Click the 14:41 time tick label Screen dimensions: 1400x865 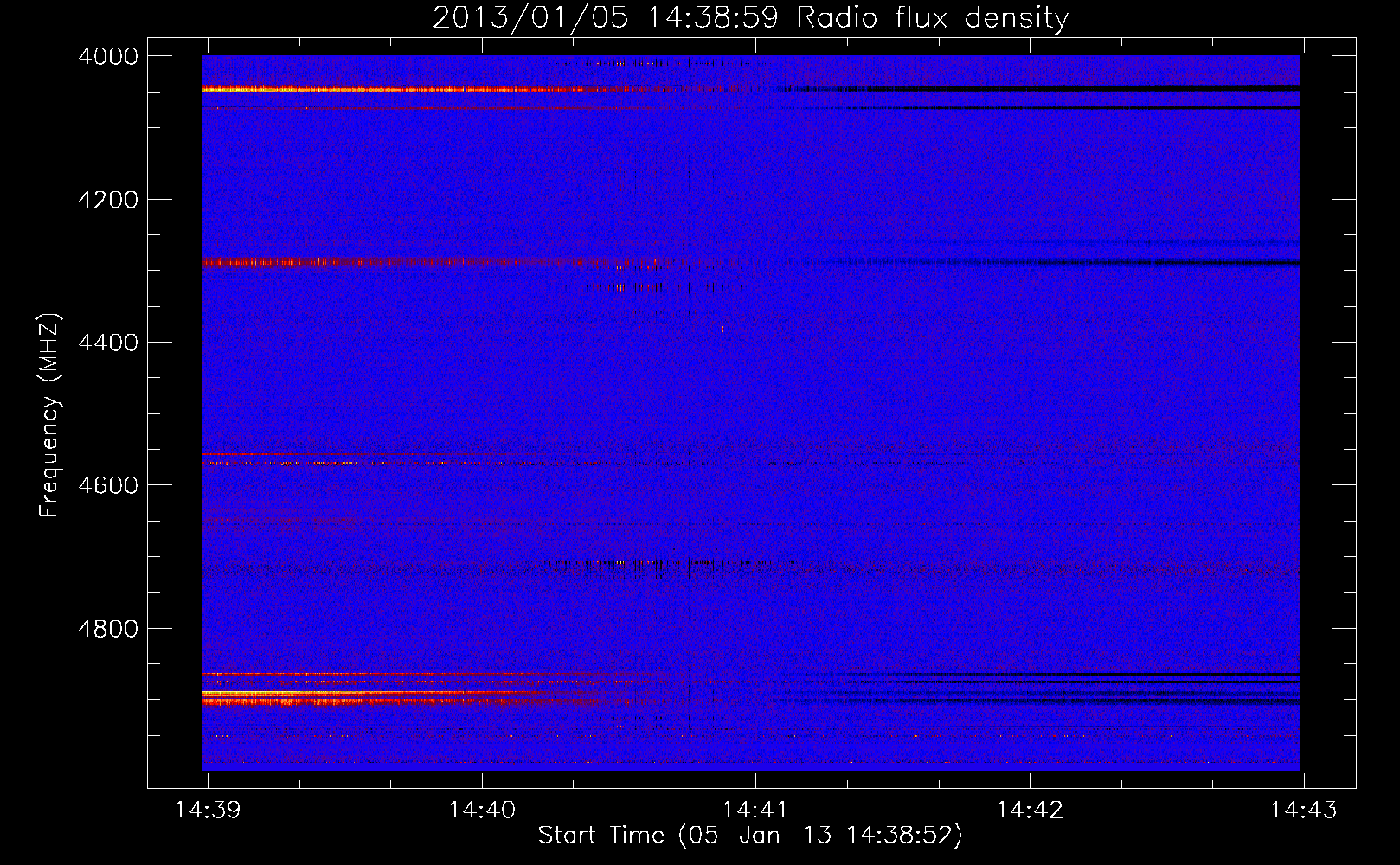[x=755, y=811]
